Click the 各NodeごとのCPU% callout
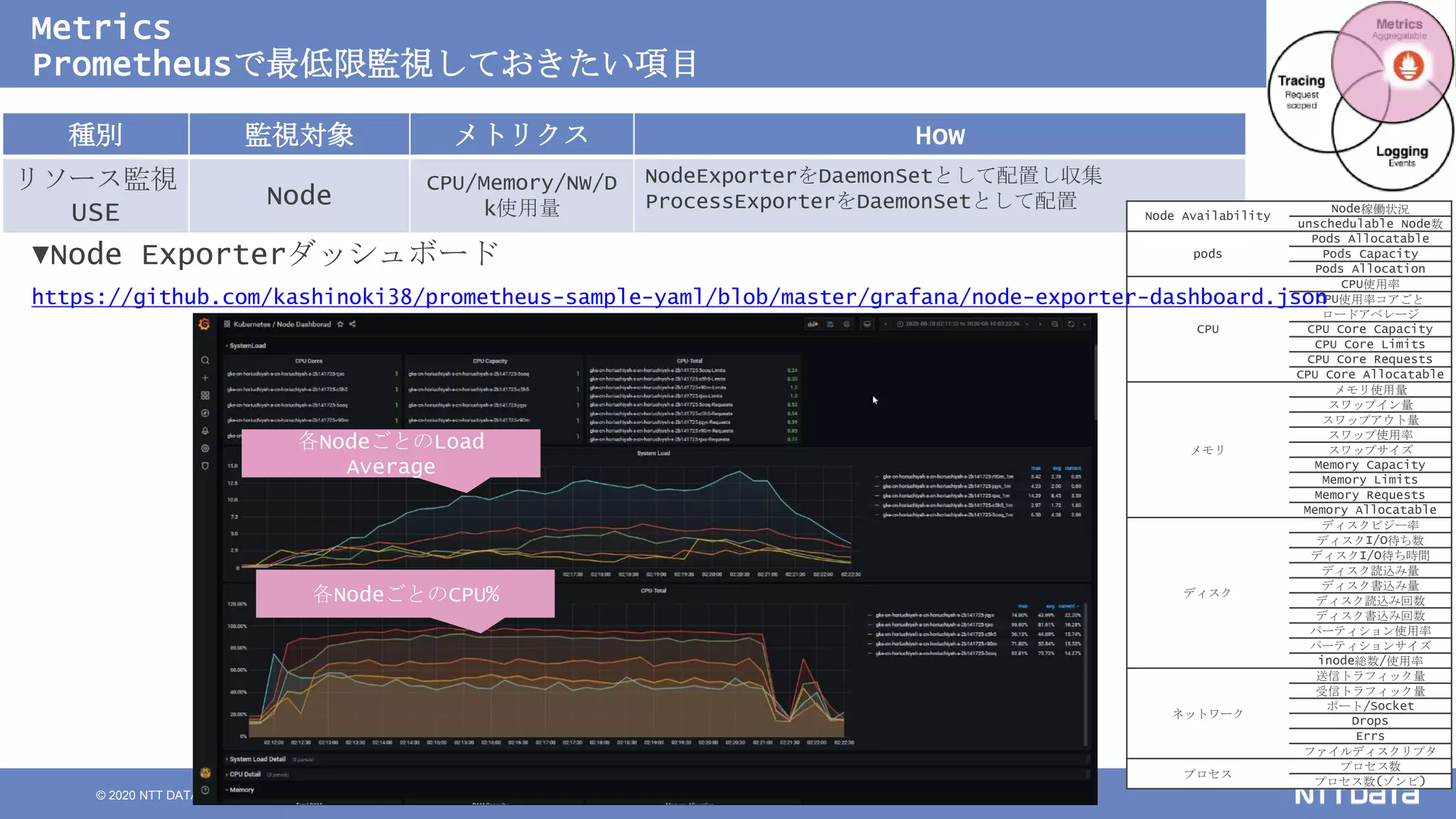 click(405, 594)
